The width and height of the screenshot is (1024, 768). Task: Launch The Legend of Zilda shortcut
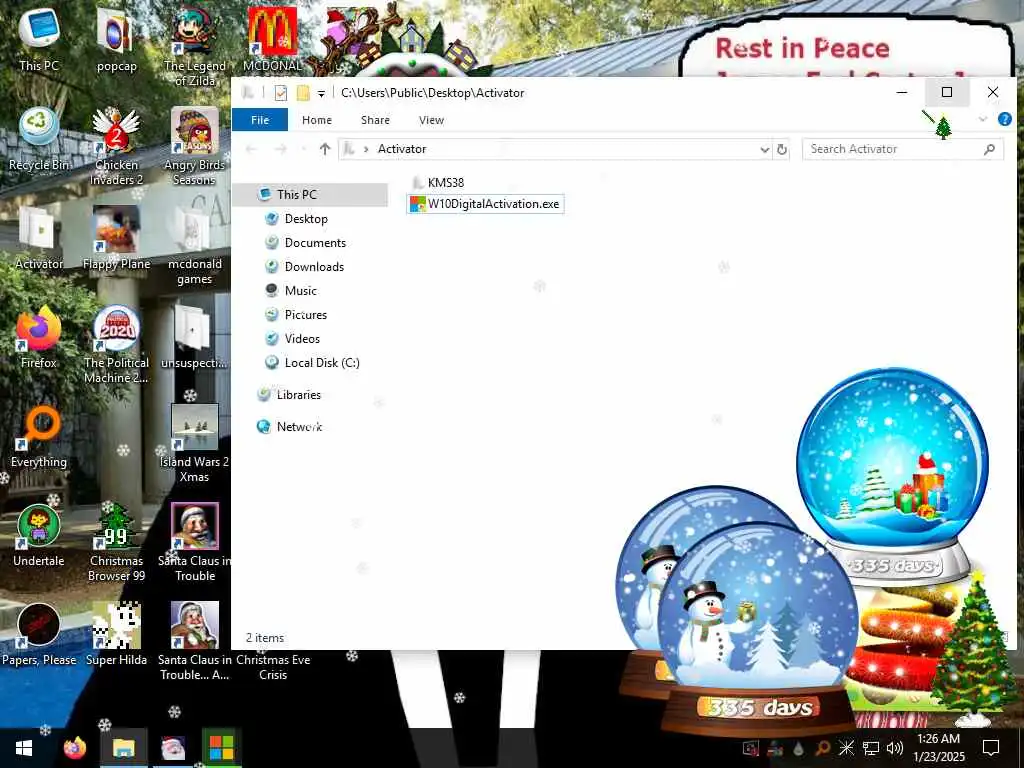coord(195,46)
